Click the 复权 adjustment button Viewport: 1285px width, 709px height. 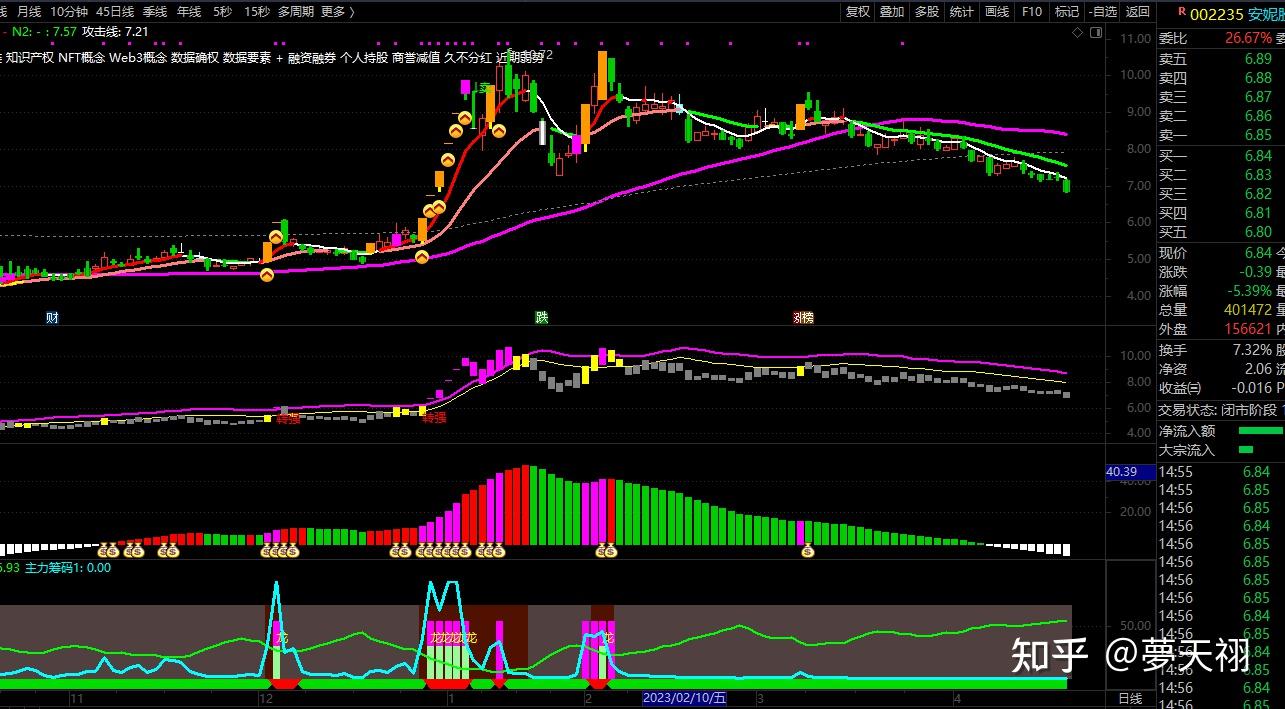click(x=858, y=11)
